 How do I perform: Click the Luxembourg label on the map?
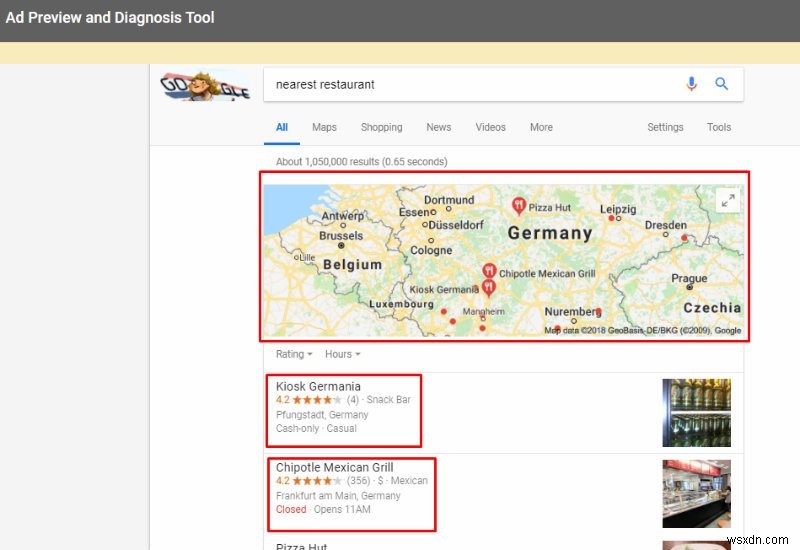click(x=401, y=304)
